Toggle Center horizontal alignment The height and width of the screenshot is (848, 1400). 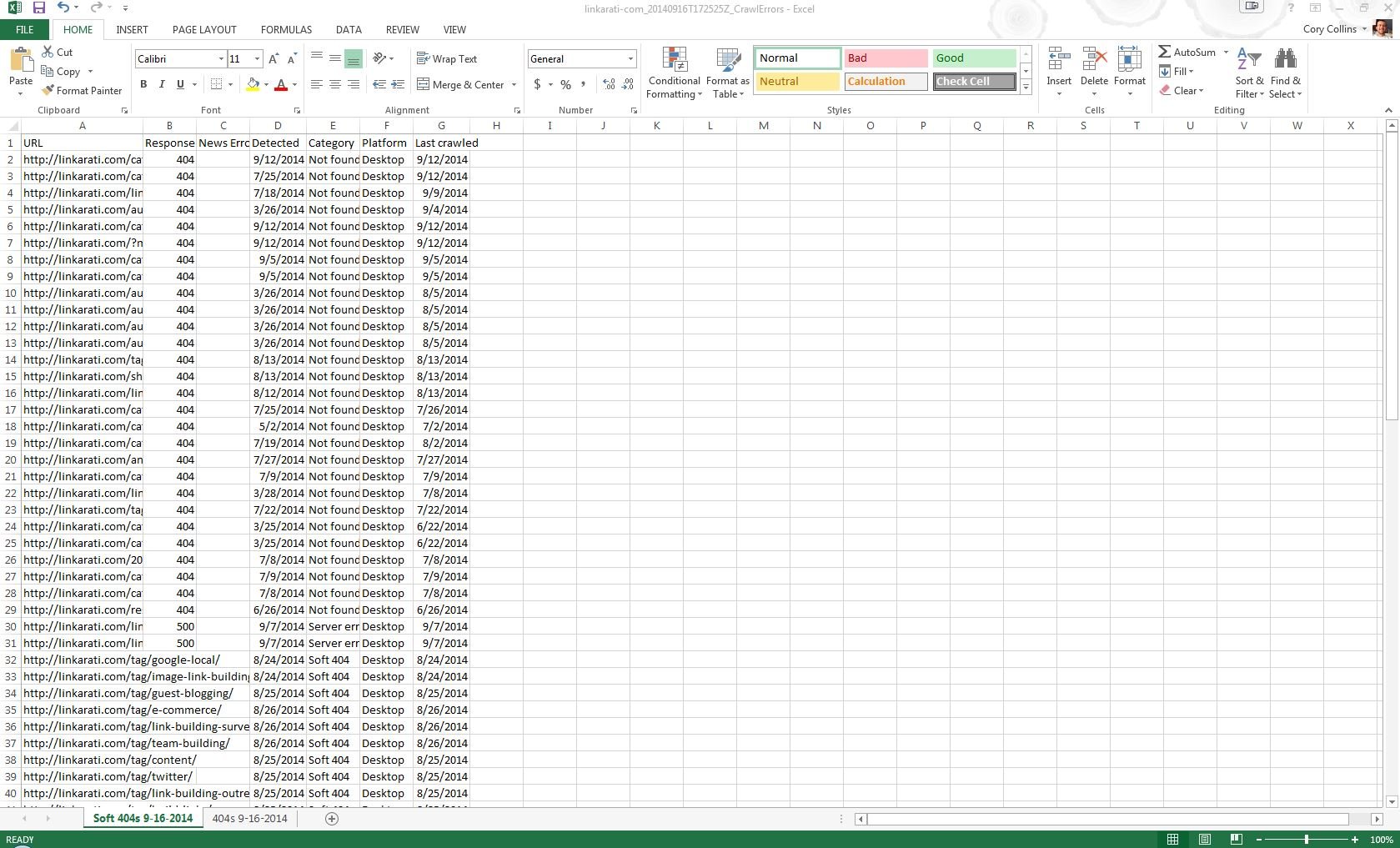coord(334,84)
